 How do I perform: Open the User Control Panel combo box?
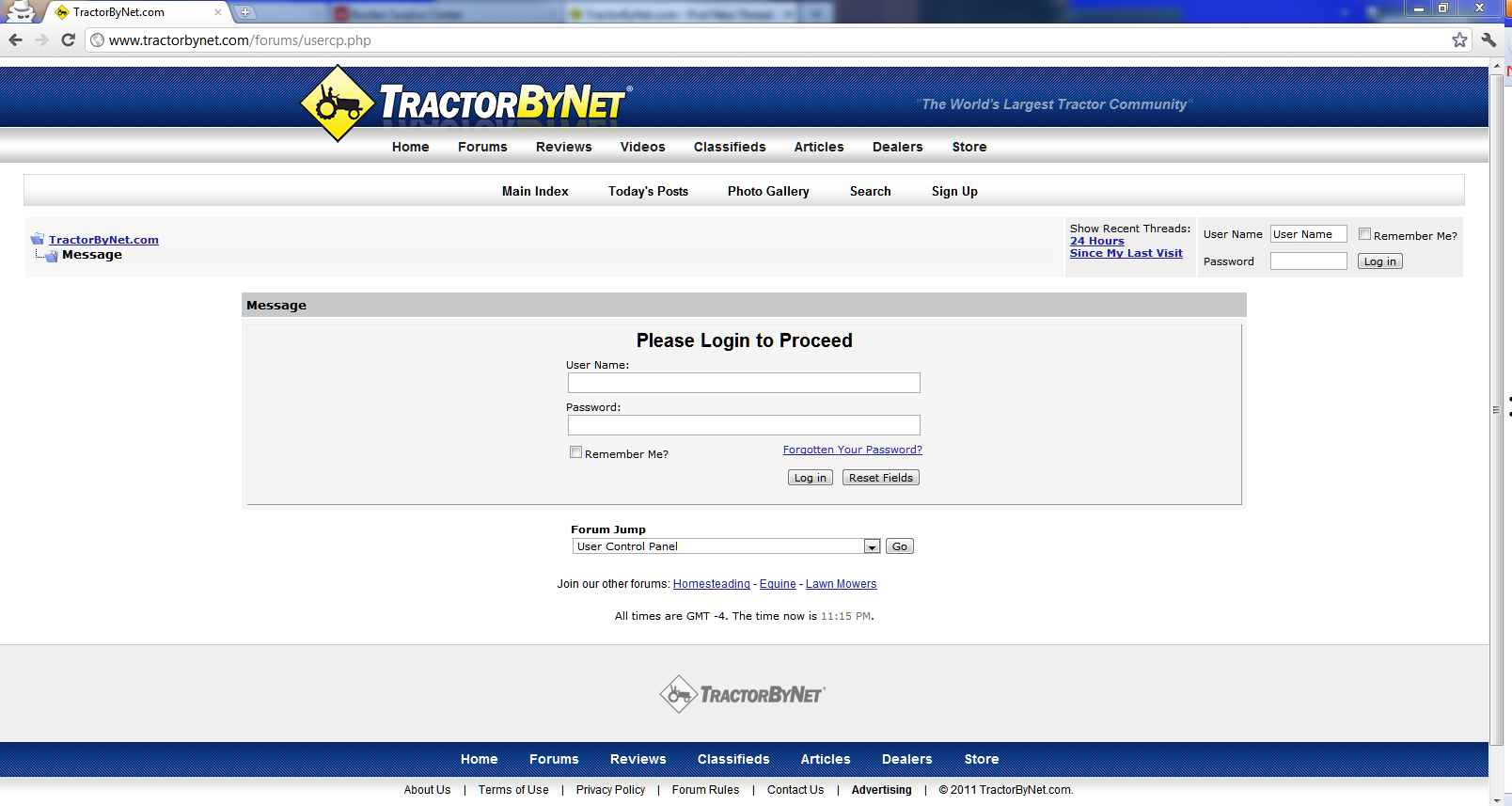click(x=719, y=546)
